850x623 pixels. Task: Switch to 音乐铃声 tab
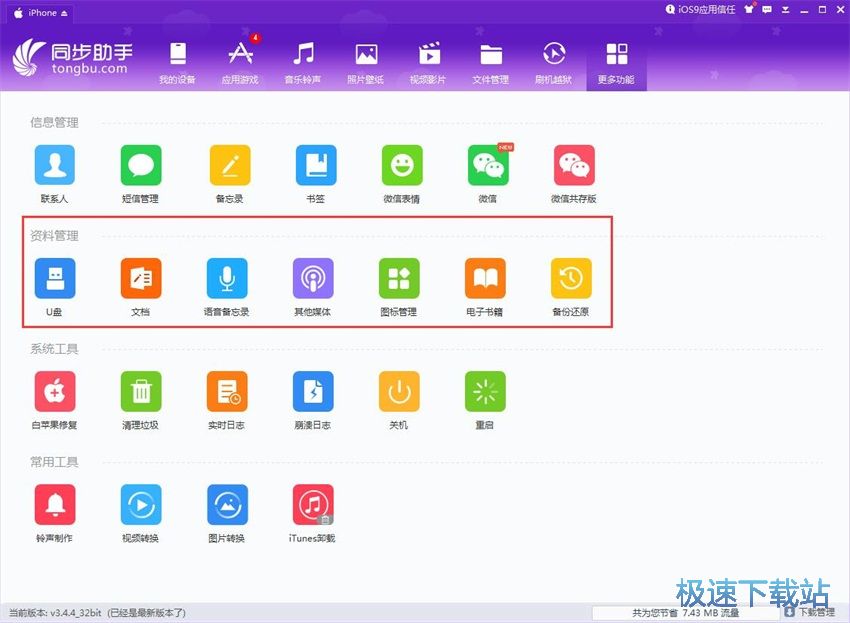click(x=303, y=63)
